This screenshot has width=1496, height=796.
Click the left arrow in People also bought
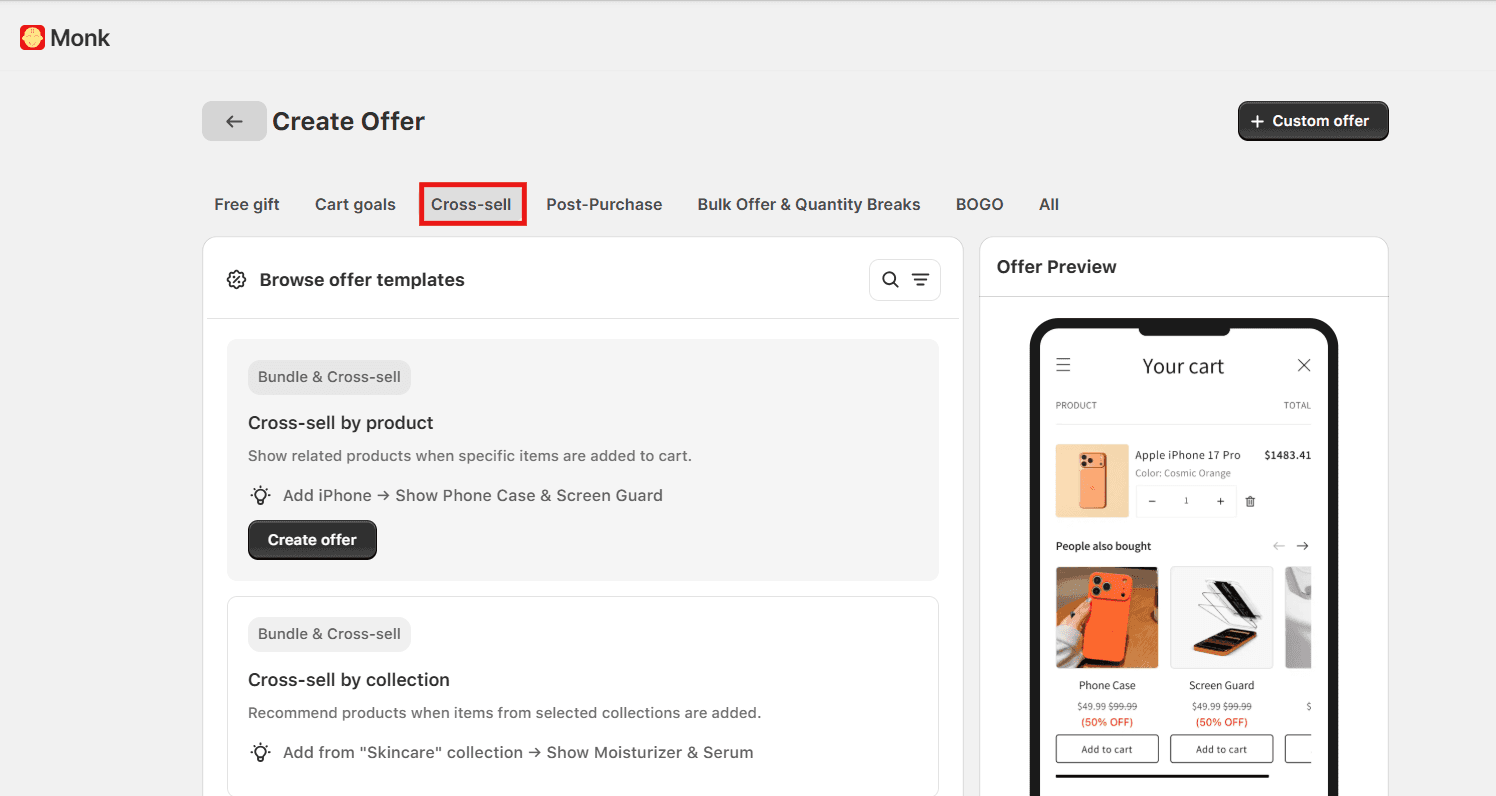point(1278,546)
